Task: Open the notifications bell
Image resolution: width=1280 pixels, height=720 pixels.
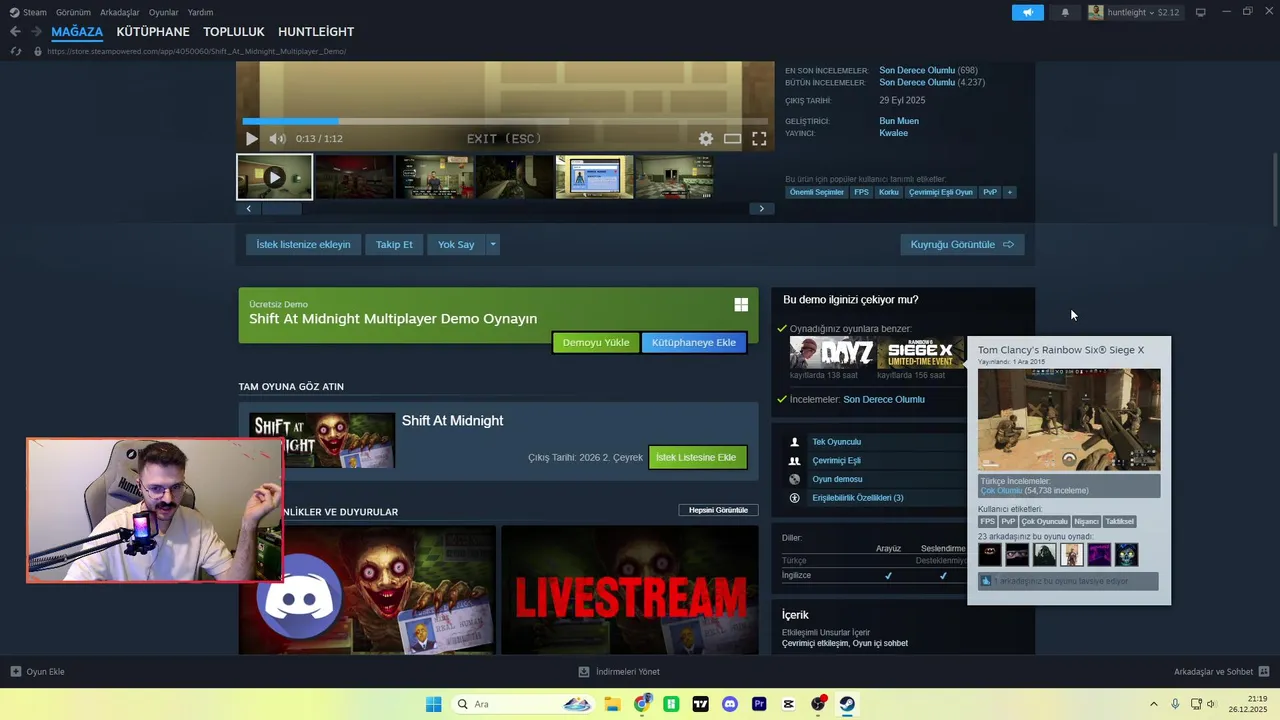Action: pos(1065,12)
